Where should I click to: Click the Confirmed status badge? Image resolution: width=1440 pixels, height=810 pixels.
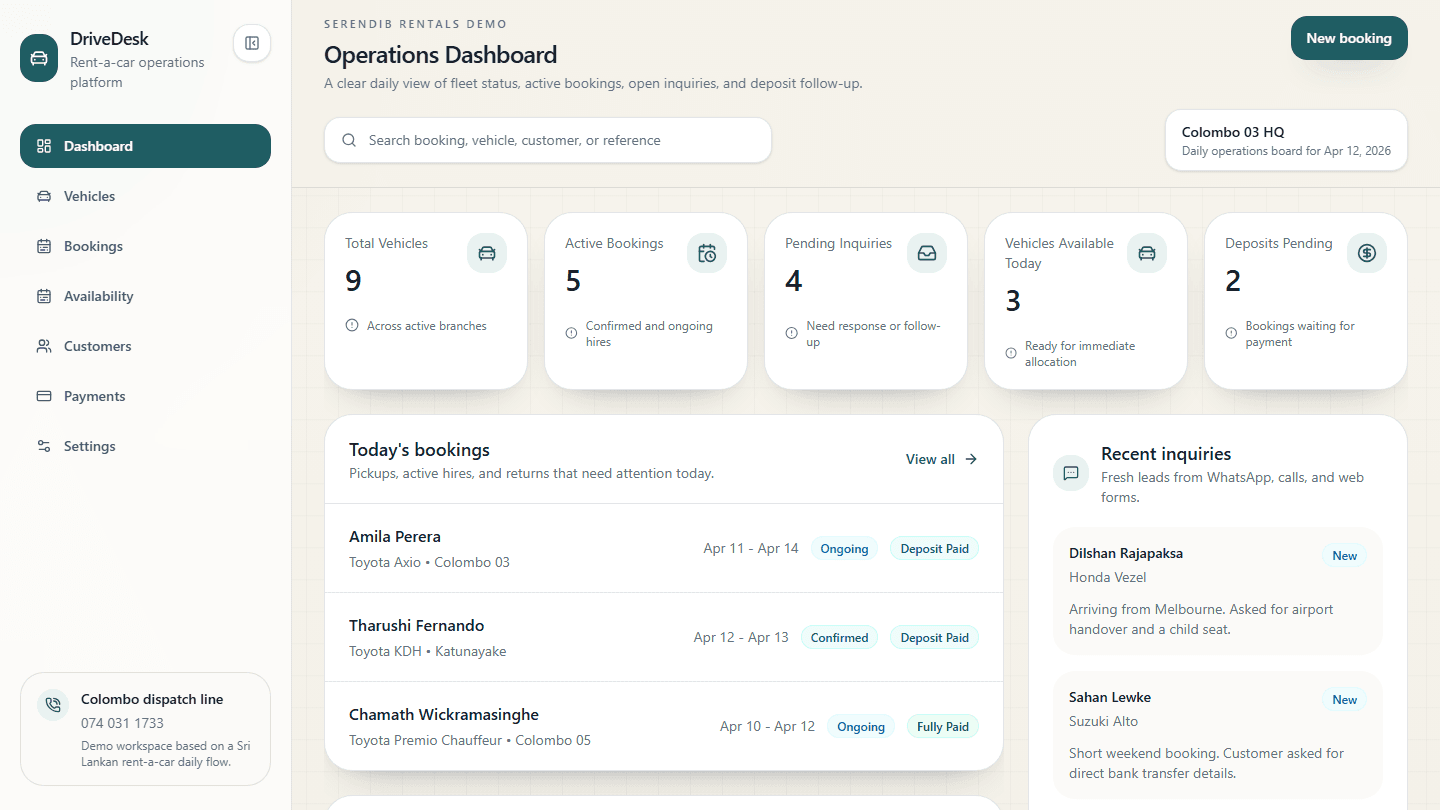839,638
